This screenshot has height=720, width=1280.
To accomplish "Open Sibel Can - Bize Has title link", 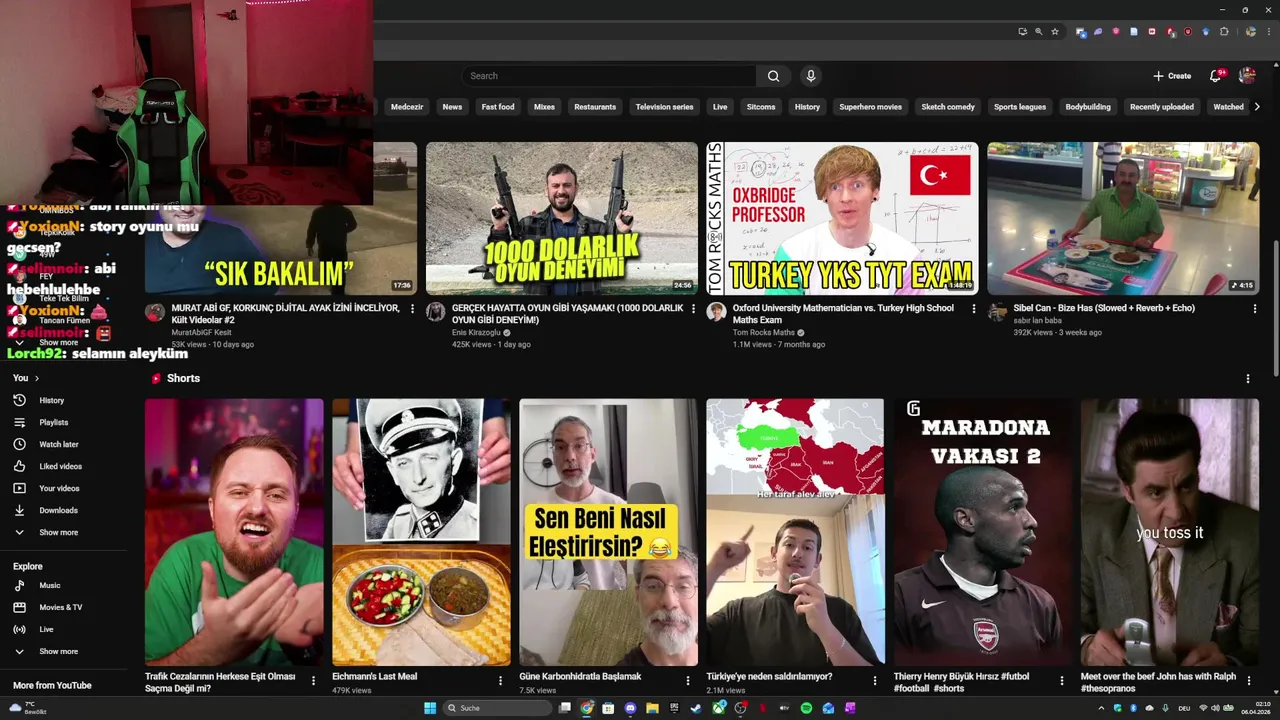I will (x=1104, y=308).
